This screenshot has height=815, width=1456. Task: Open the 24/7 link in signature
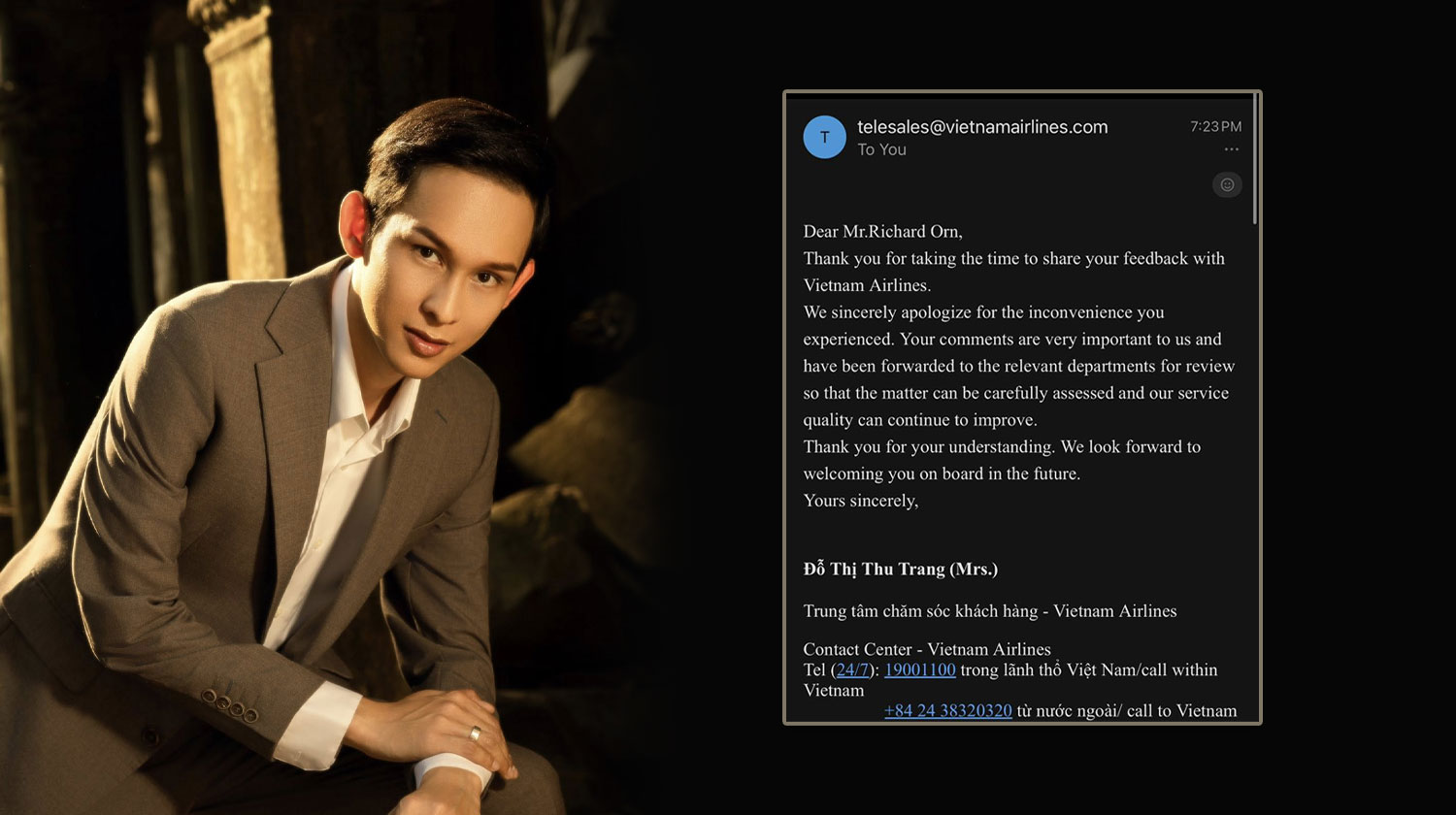pyautogui.click(x=852, y=669)
